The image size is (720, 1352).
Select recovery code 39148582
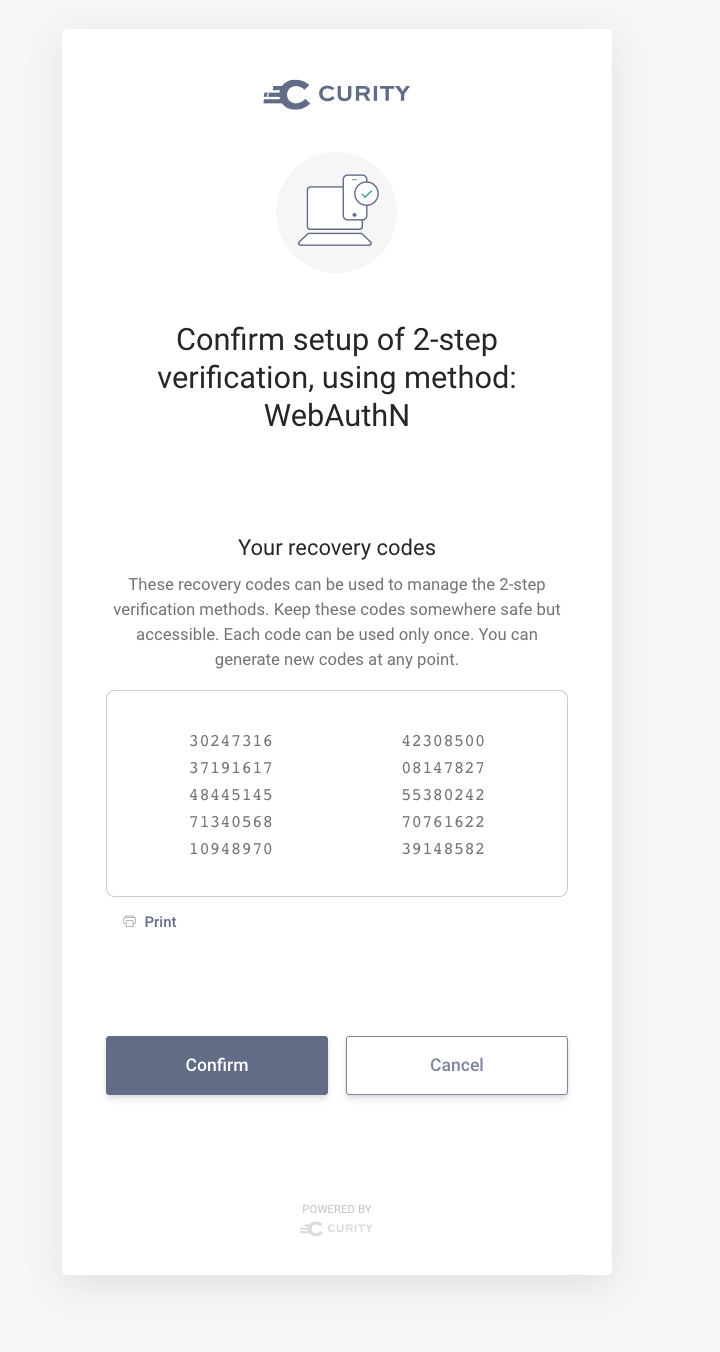(x=443, y=848)
